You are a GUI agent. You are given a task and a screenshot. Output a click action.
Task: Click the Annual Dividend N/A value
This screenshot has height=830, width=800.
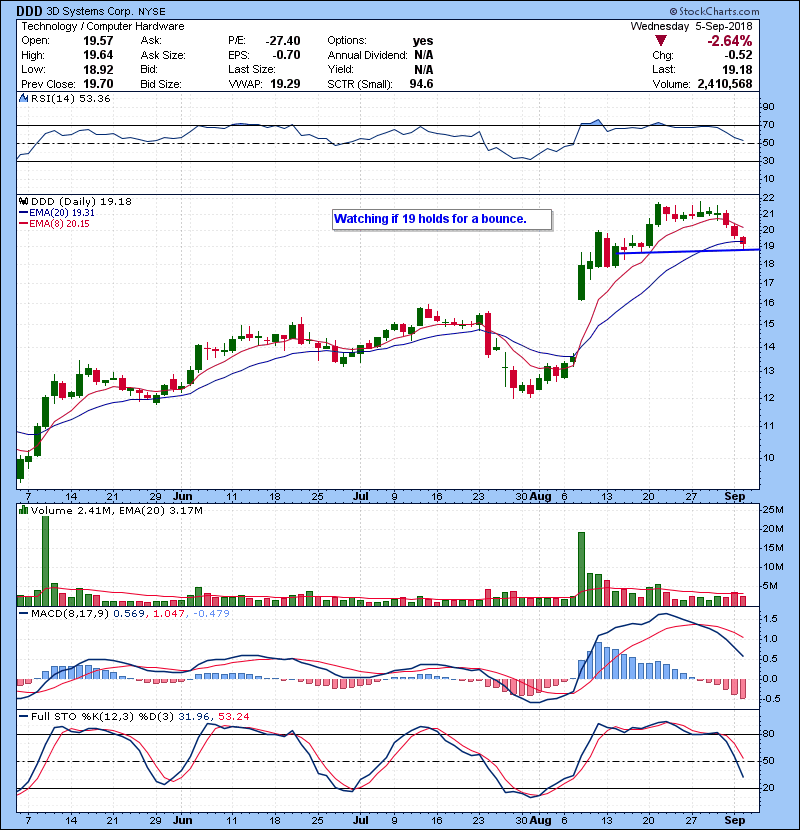click(424, 55)
